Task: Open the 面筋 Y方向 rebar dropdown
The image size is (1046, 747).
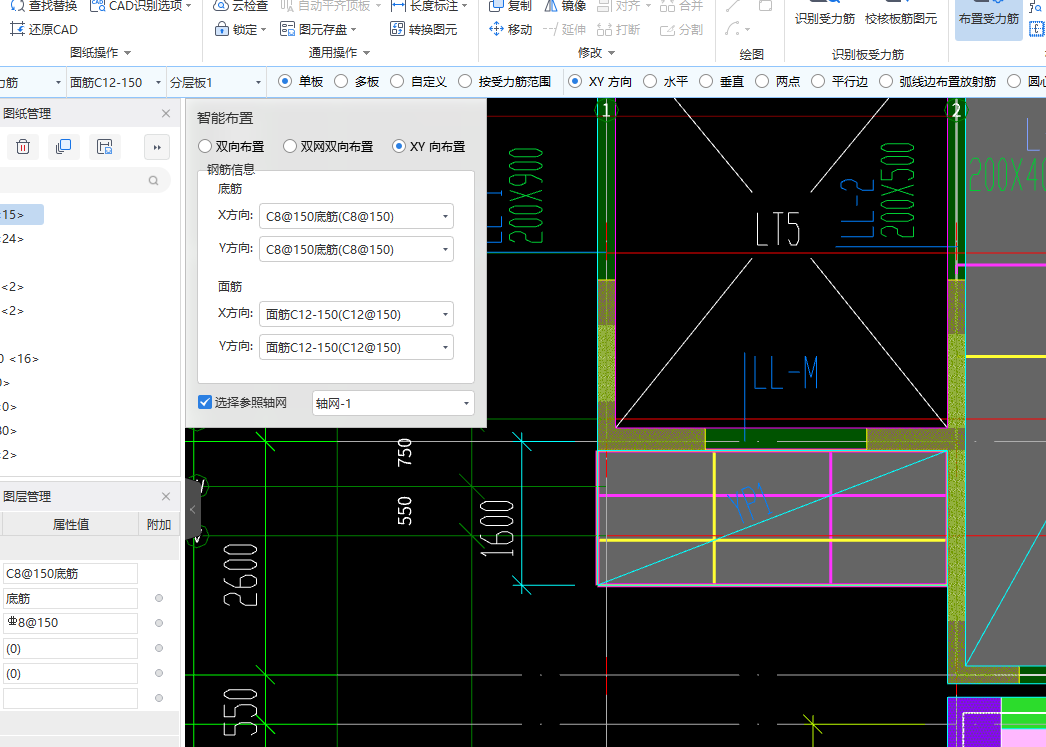Action: tap(356, 347)
